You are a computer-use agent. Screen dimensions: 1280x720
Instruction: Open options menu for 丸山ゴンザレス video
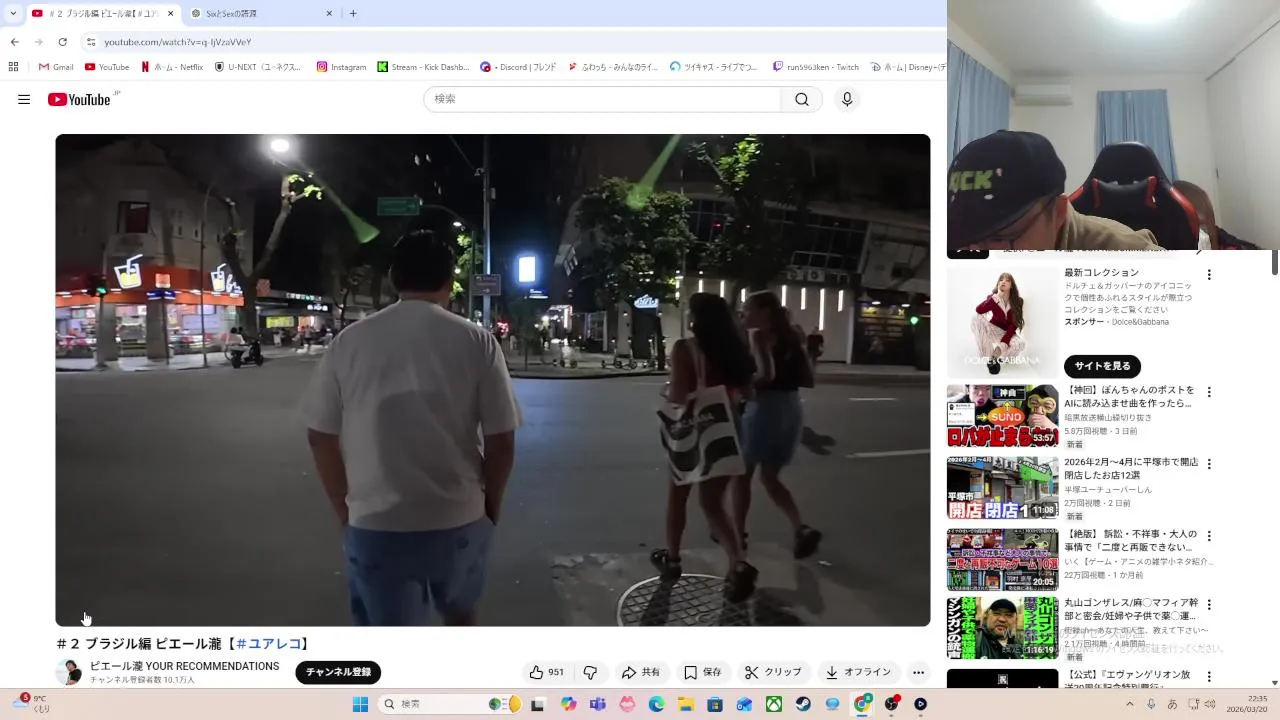[x=1209, y=605]
